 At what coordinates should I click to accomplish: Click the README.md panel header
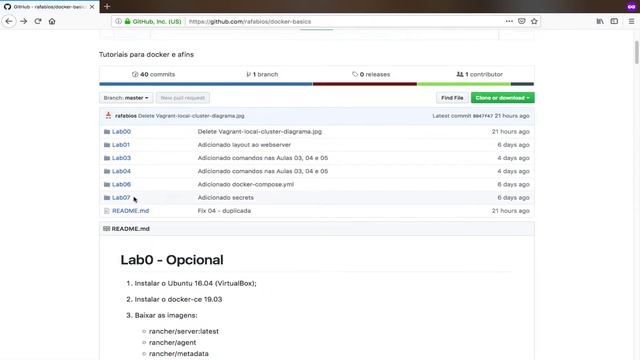coord(317,229)
